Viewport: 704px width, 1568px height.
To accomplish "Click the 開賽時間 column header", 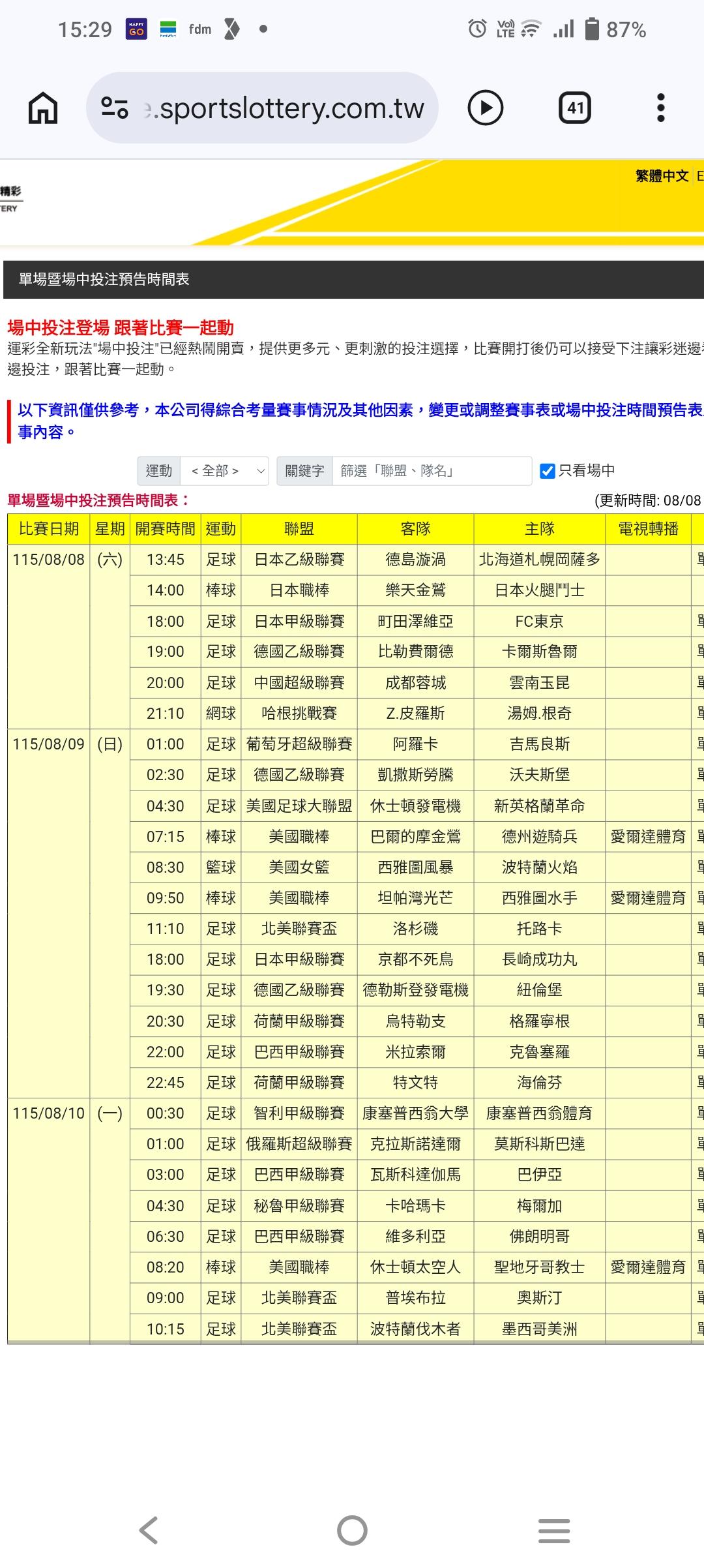I will point(165,529).
